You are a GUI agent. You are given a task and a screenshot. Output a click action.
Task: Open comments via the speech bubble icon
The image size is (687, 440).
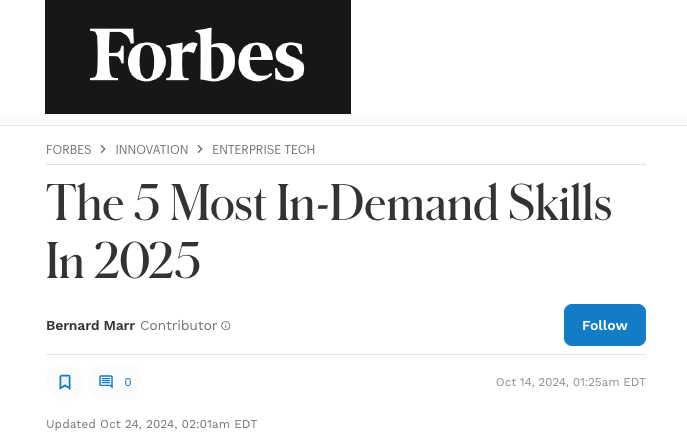[x=106, y=382]
